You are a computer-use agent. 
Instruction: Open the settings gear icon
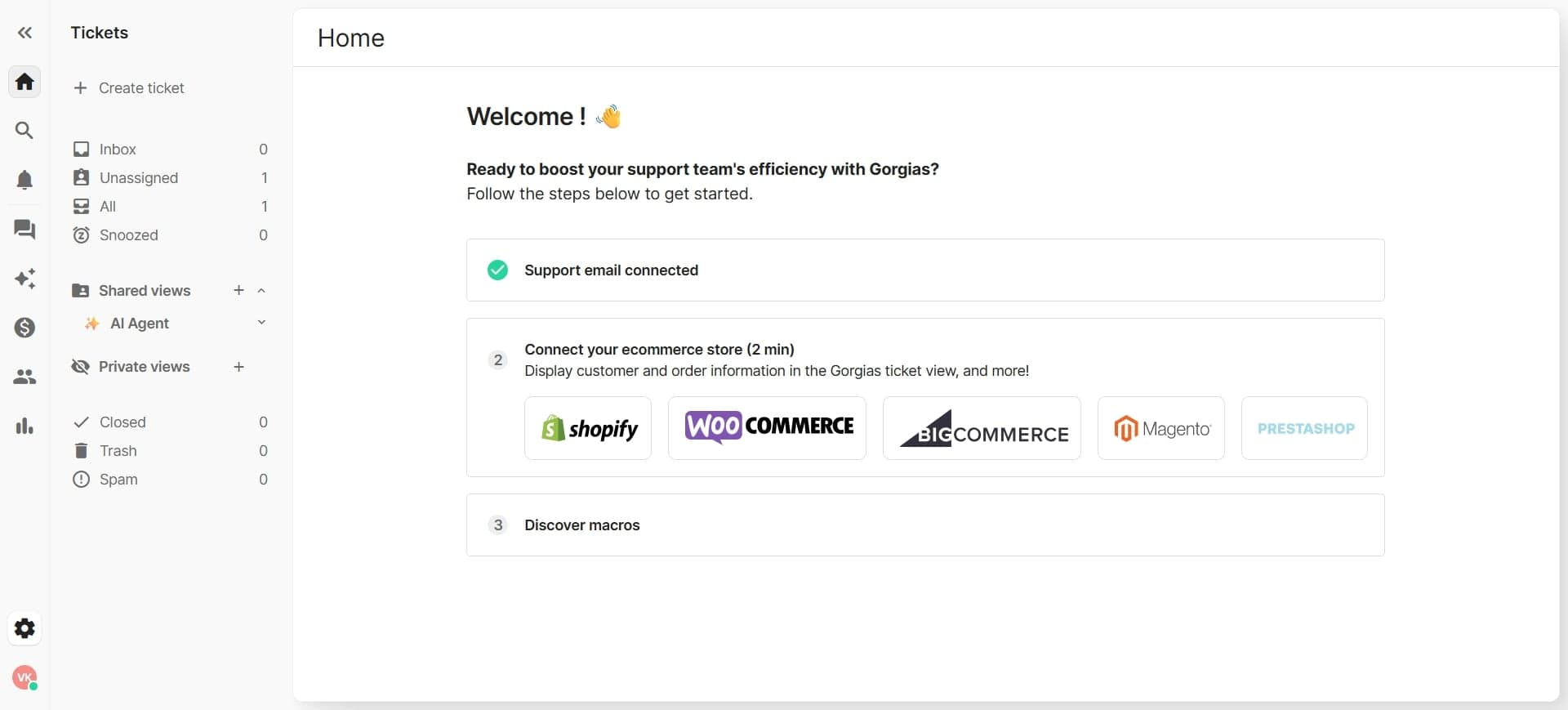[x=24, y=627]
